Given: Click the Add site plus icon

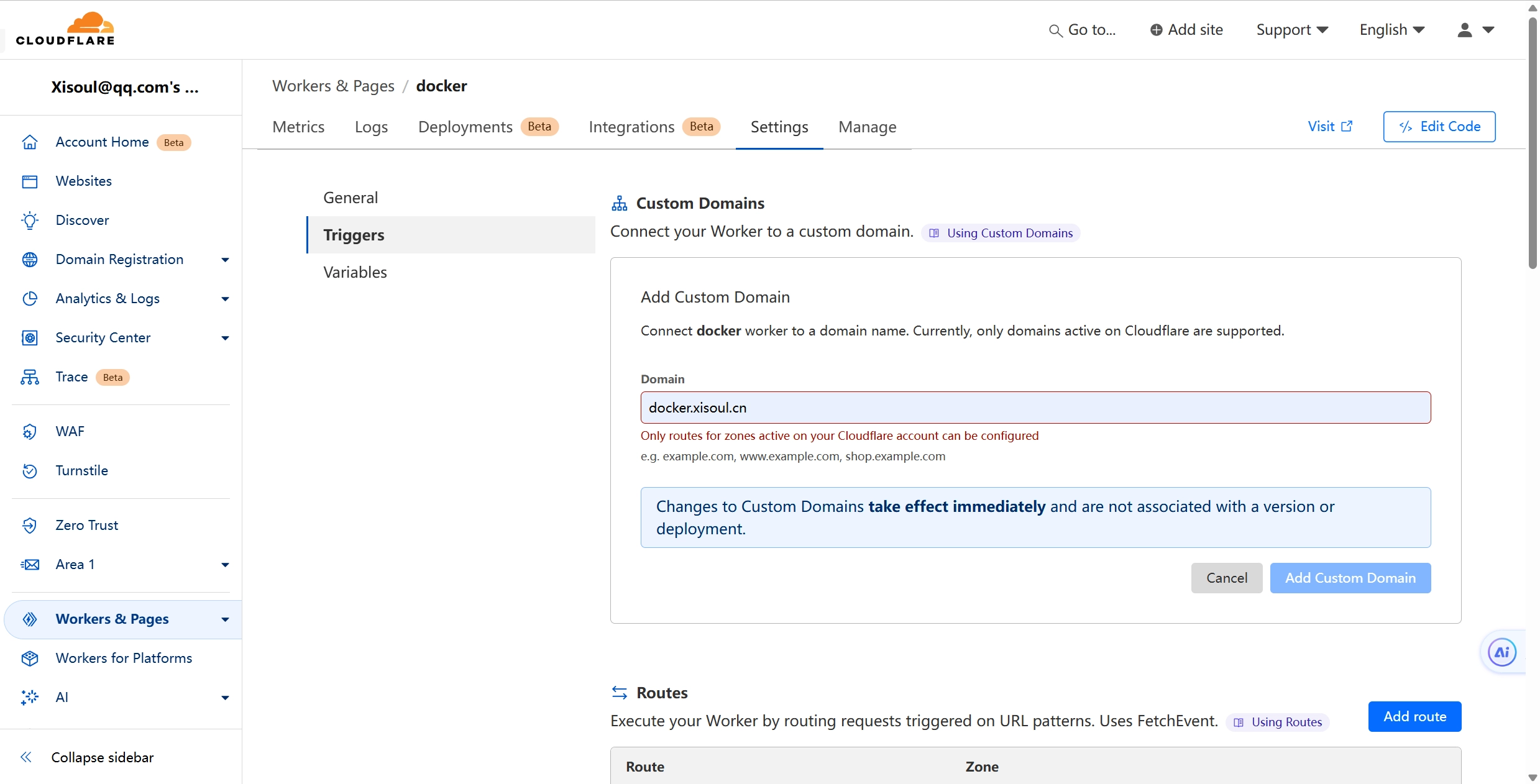Looking at the screenshot, I should pos(1156,30).
